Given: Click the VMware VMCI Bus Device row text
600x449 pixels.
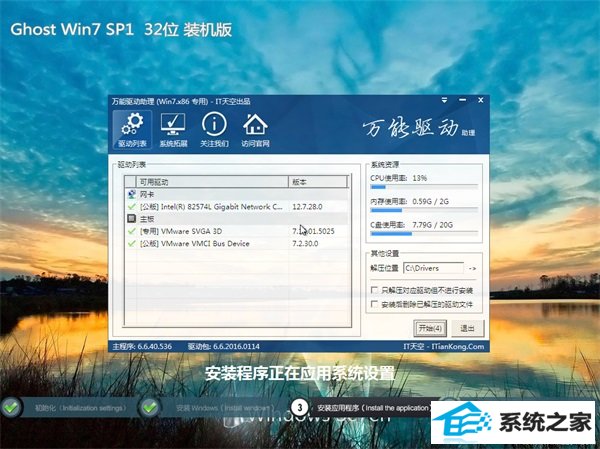Looking at the screenshot, I should (x=194, y=243).
